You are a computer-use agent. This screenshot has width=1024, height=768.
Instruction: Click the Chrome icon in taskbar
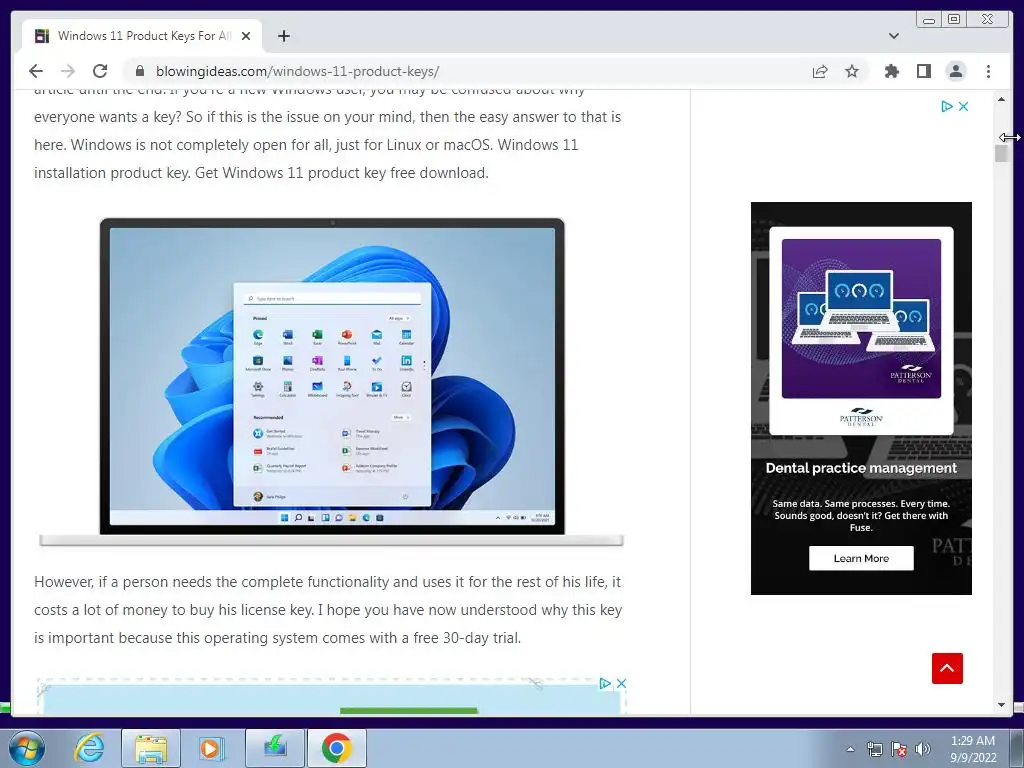(x=337, y=748)
